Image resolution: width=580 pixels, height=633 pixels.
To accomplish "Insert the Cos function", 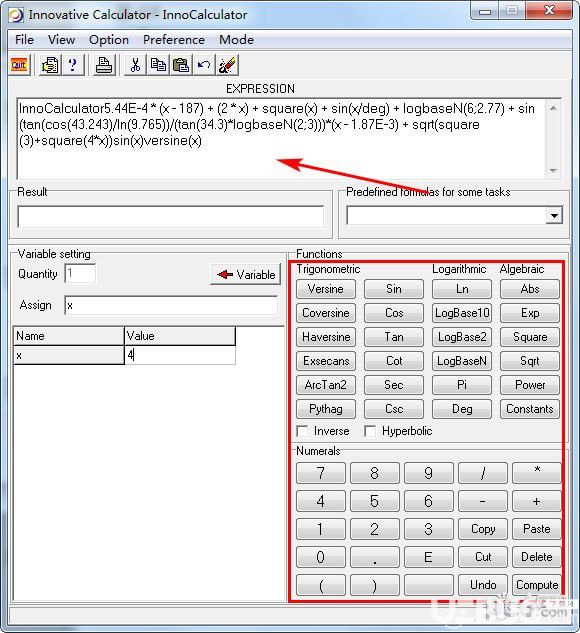I will 394,313.
